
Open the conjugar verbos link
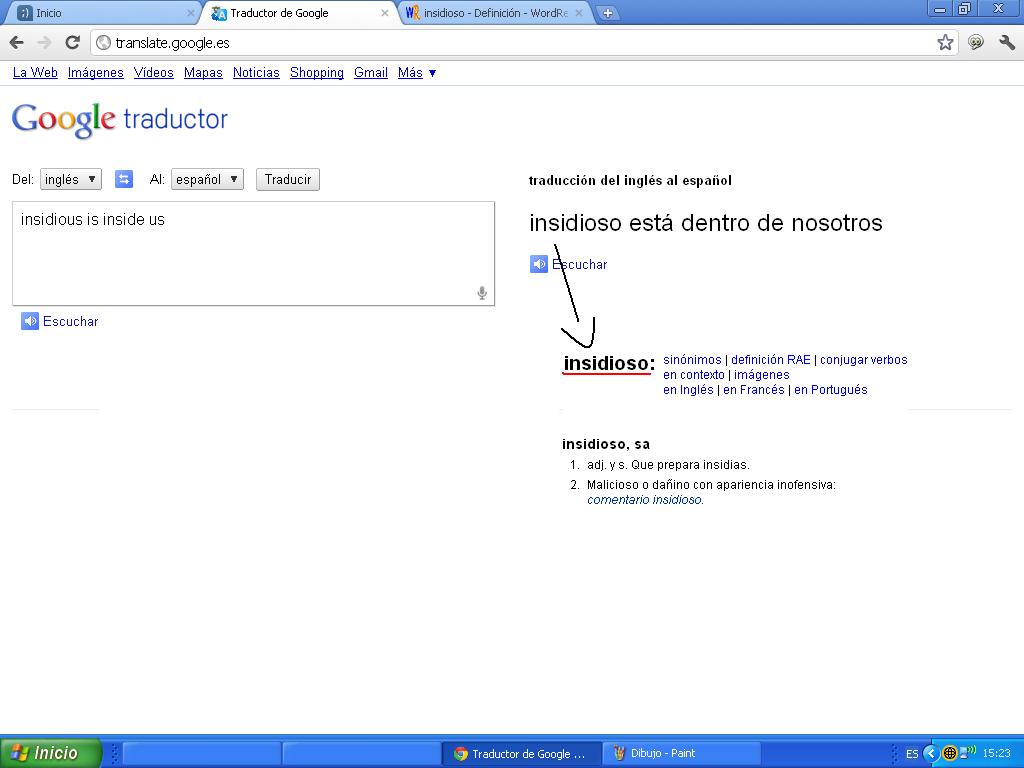pyautogui.click(x=863, y=360)
